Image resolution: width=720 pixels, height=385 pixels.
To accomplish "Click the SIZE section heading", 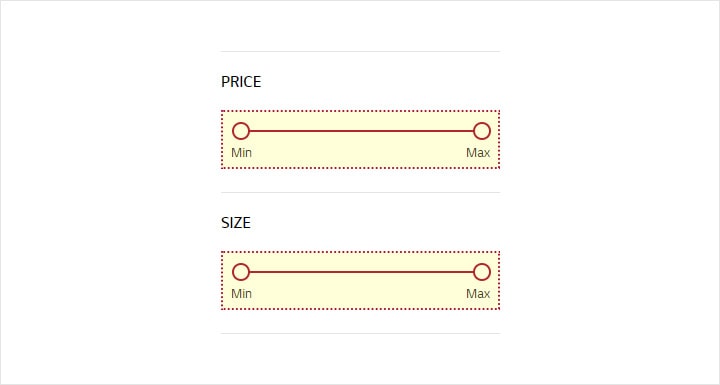I will click(x=236, y=223).
